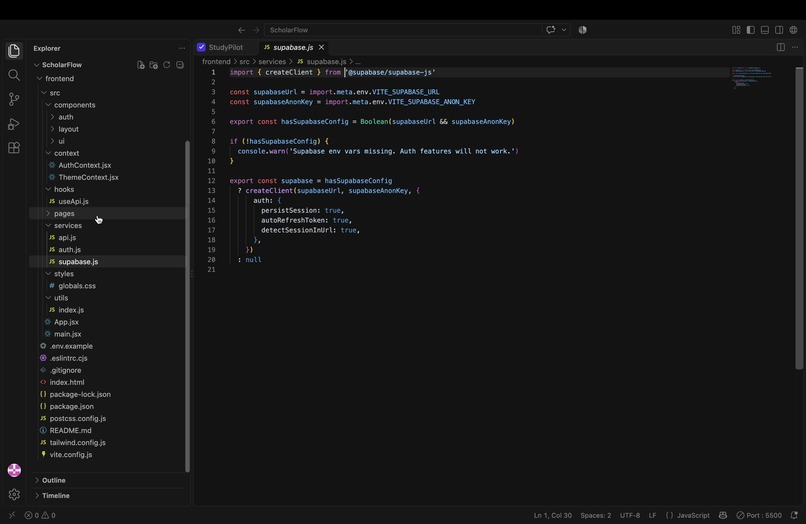Toggle the secondary side bar visibility

click(779, 30)
